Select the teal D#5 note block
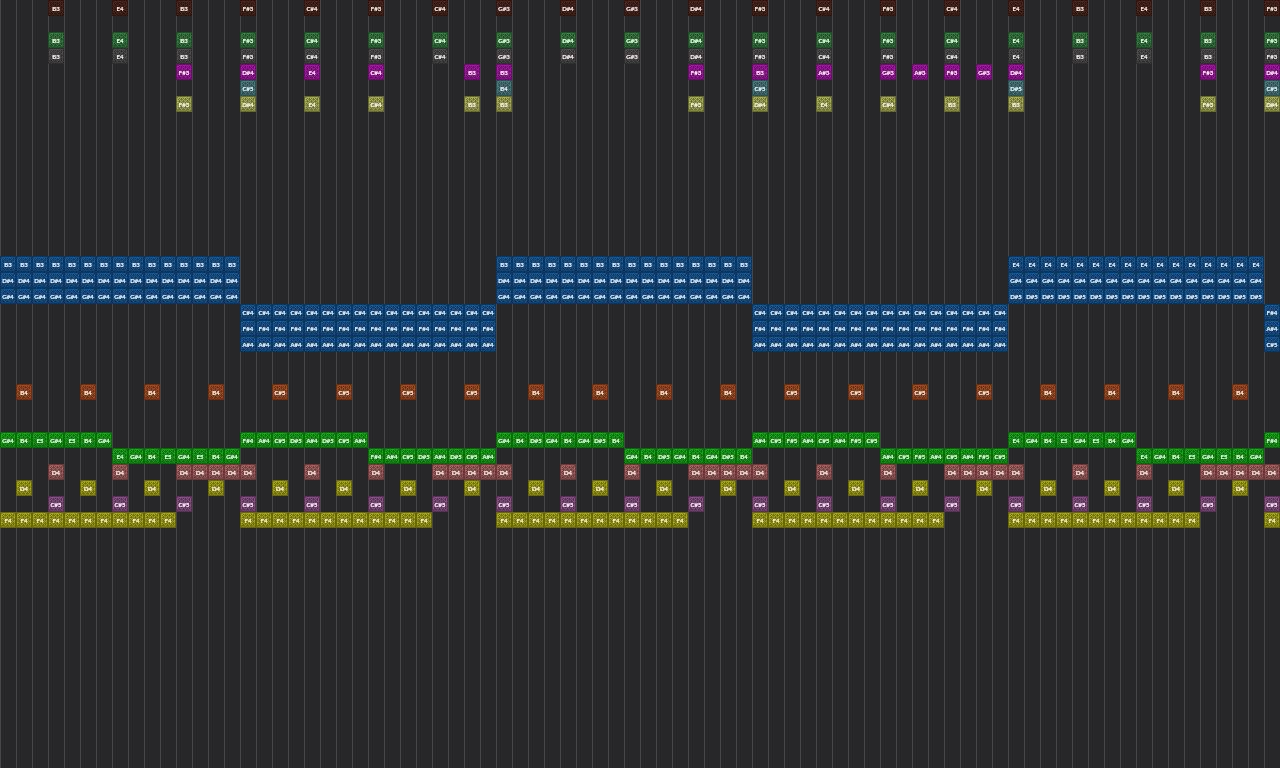This screenshot has width=1280, height=768. 1016,88
